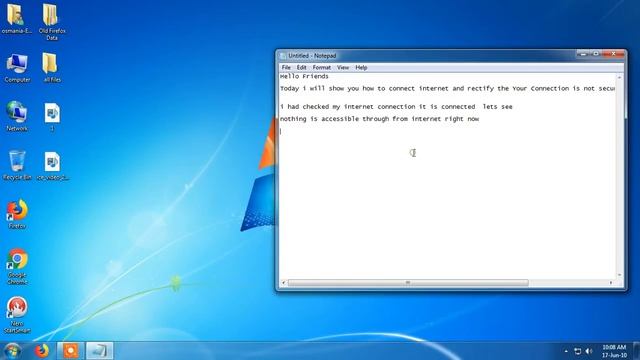The height and width of the screenshot is (360, 640).
Task: Click the line starting 'Today i will show'
Action: coord(447,89)
